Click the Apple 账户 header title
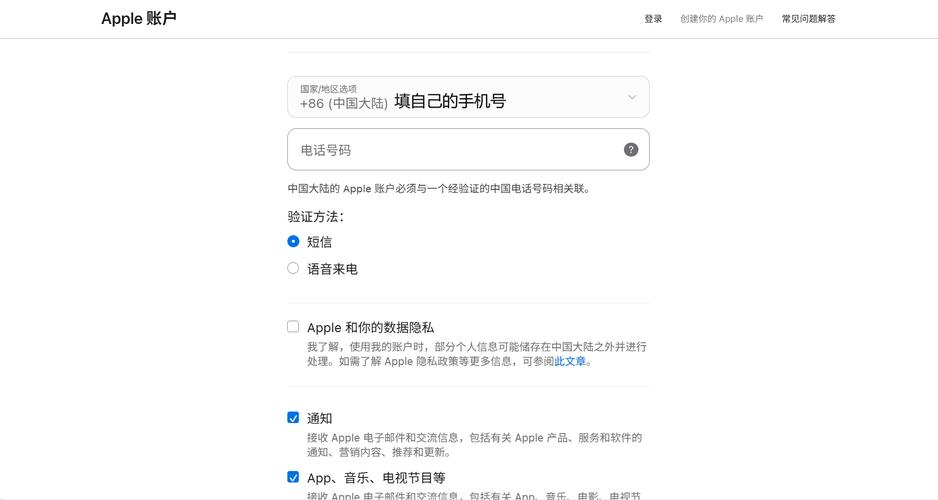 coord(139,19)
